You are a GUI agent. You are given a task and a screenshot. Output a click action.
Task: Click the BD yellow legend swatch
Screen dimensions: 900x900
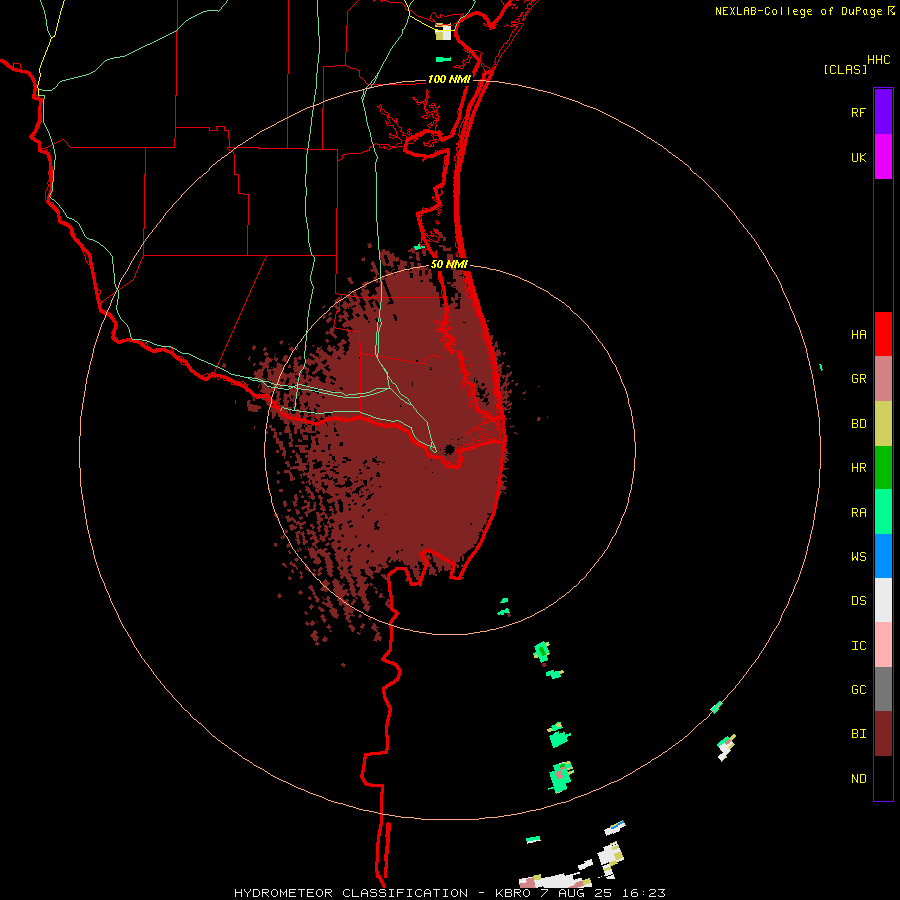(x=883, y=423)
